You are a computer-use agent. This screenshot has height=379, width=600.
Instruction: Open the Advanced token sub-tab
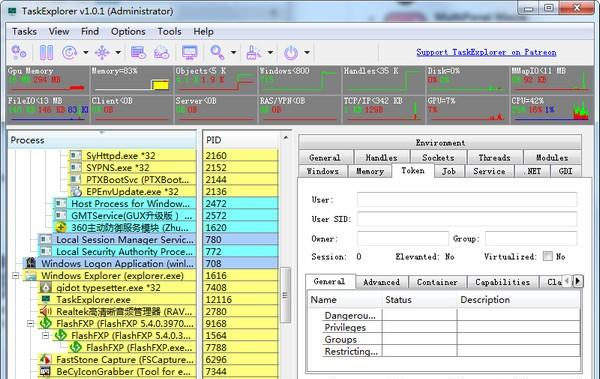pos(381,282)
